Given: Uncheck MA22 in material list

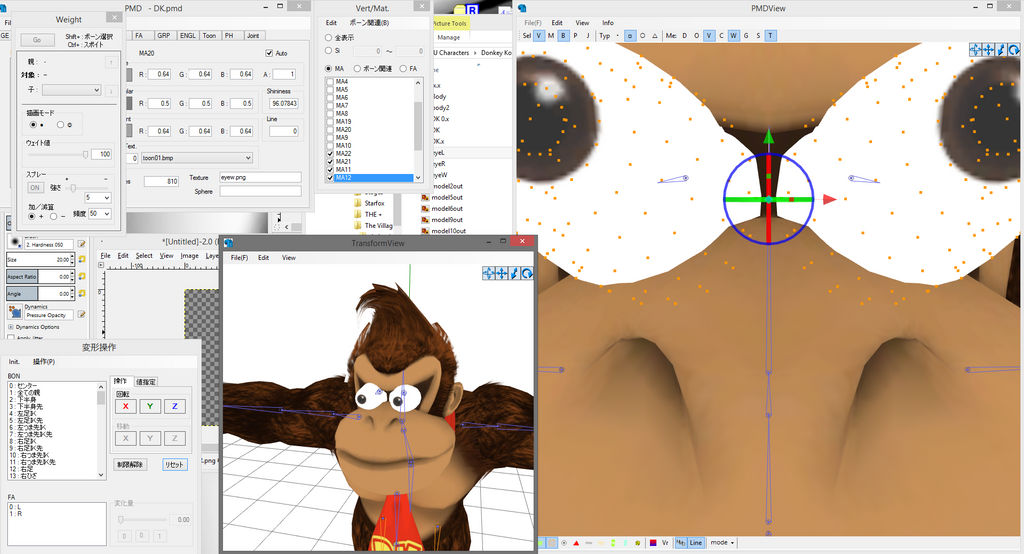Looking at the screenshot, I should [330, 154].
